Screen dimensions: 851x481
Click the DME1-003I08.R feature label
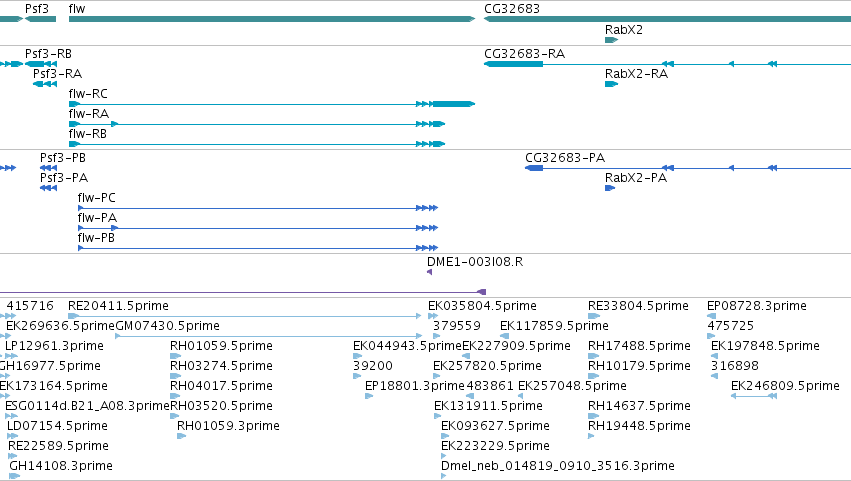click(475, 262)
